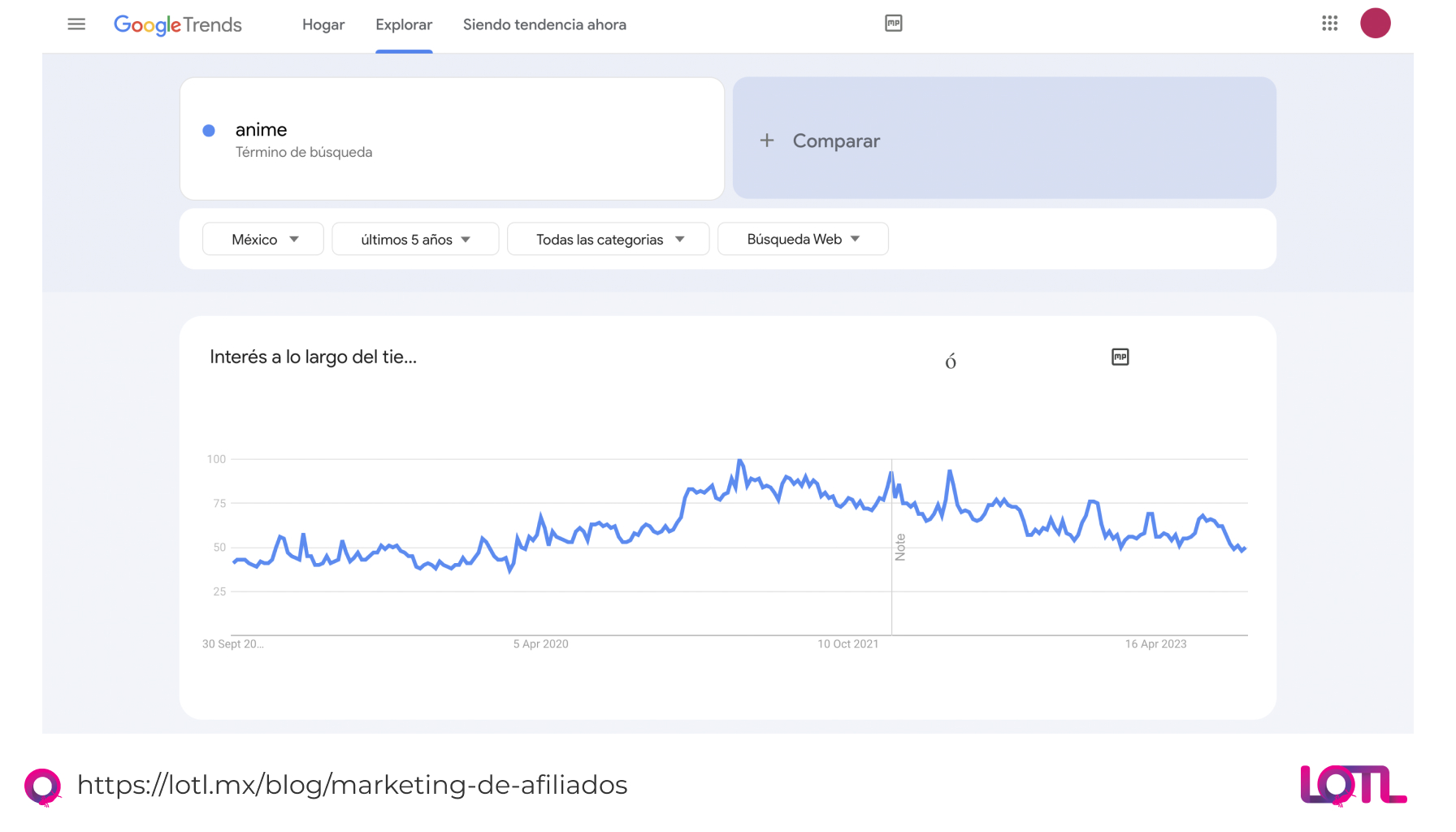The image size is (1456, 832).
Task: Go to the Hogar tab
Action: coord(323,24)
